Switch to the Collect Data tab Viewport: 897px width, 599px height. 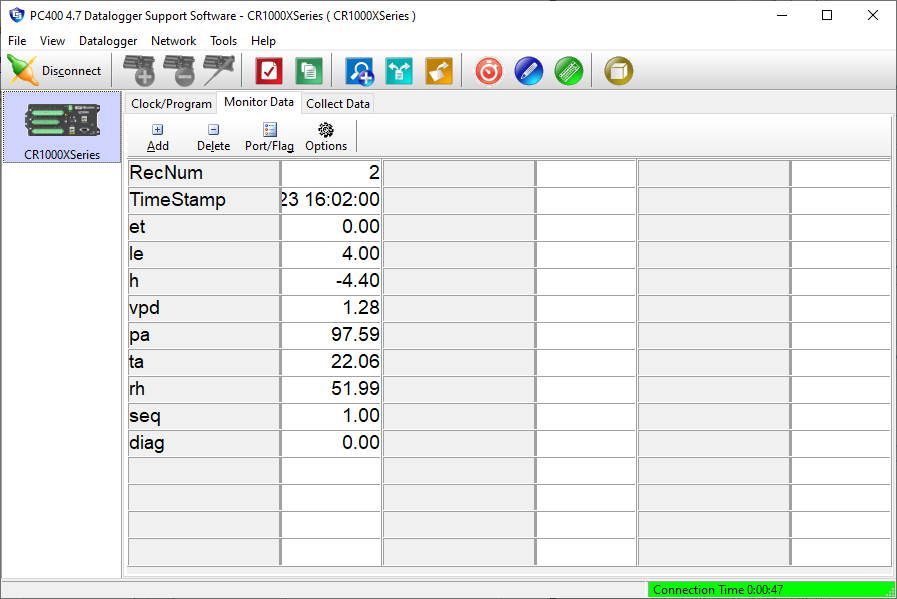[x=338, y=104]
